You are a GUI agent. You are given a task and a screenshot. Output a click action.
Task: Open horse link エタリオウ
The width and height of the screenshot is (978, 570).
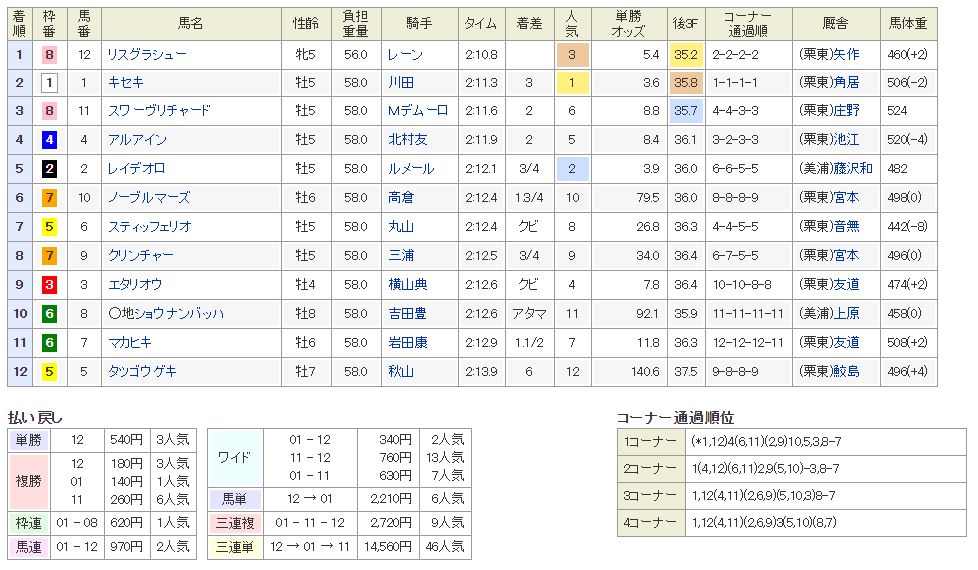pos(135,284)
